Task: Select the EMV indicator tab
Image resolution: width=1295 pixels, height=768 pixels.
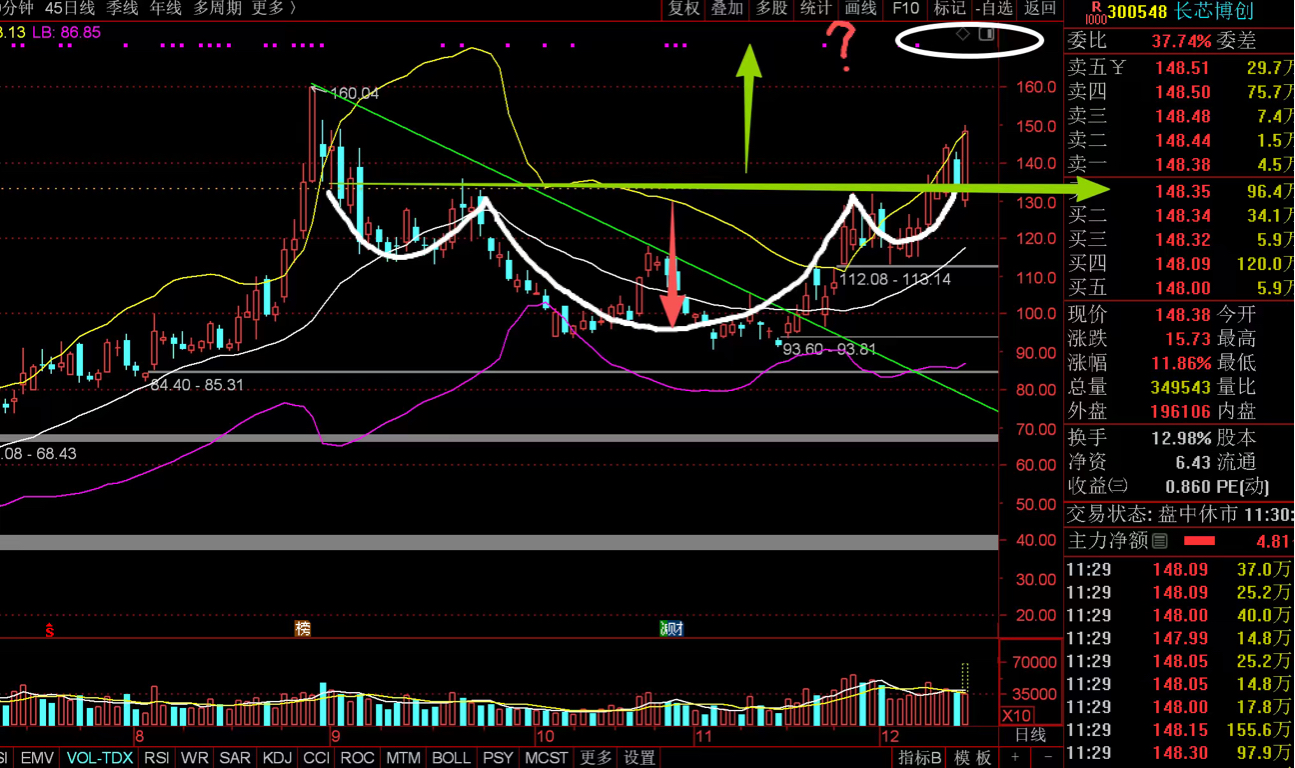Action: pos(37,758)
